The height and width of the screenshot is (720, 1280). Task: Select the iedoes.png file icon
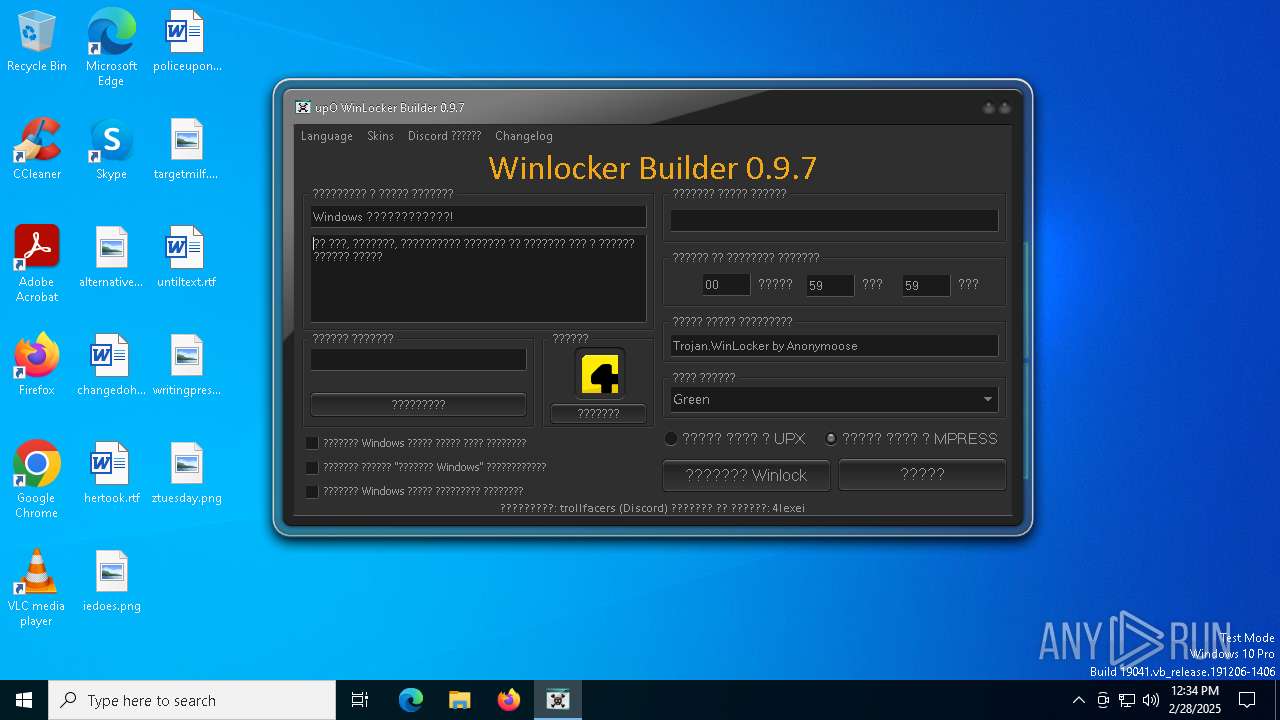111,581
